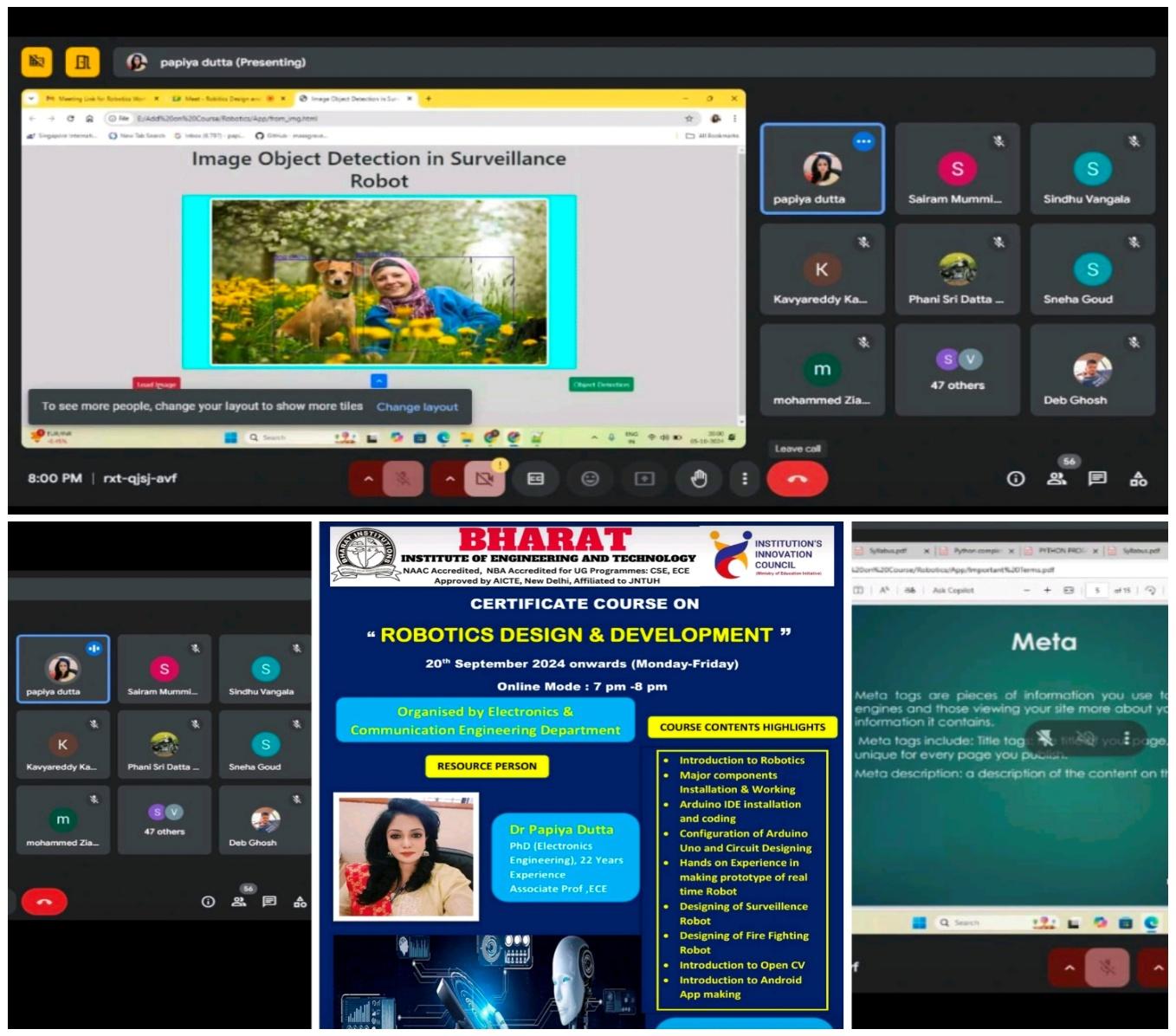The image size is (1176, 1036).
Task: Open chat panel in the top meeting window
Action: pos(1097,478)
